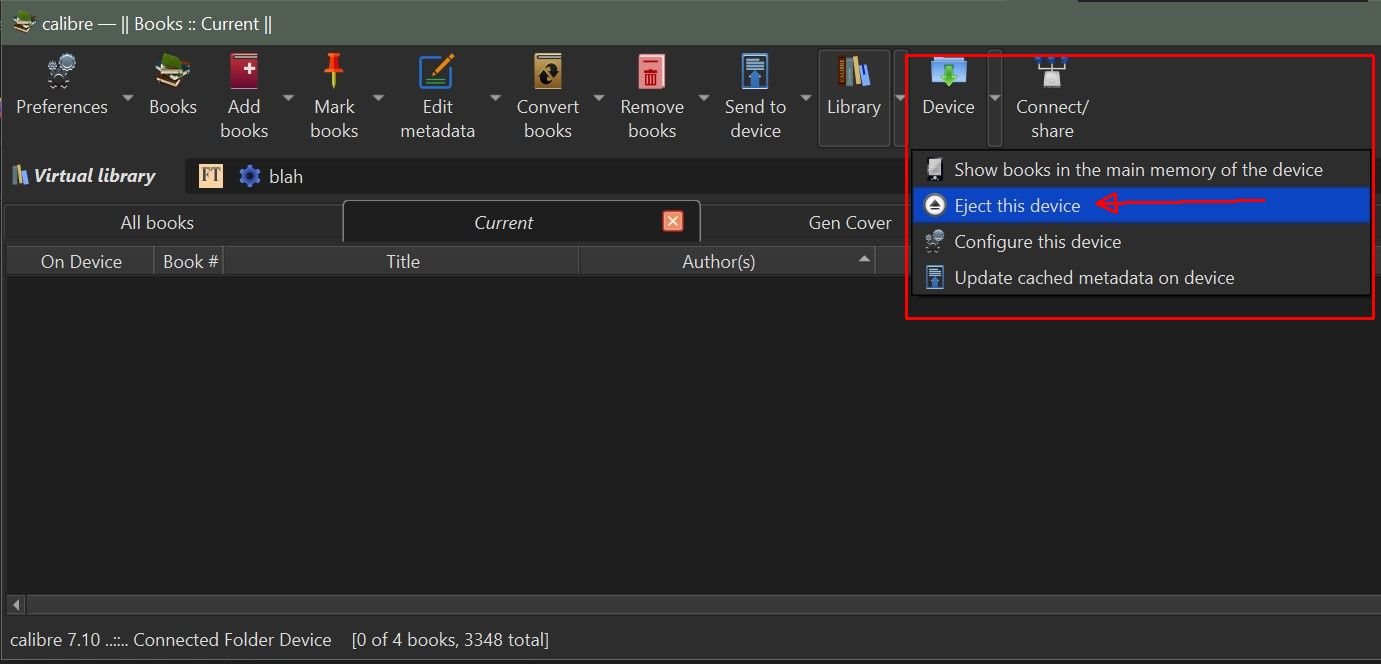The height and width of the screenshot is (664, 1381).
Task: Click the horizontal scrollbar left arrow
Action: [16, 605]
